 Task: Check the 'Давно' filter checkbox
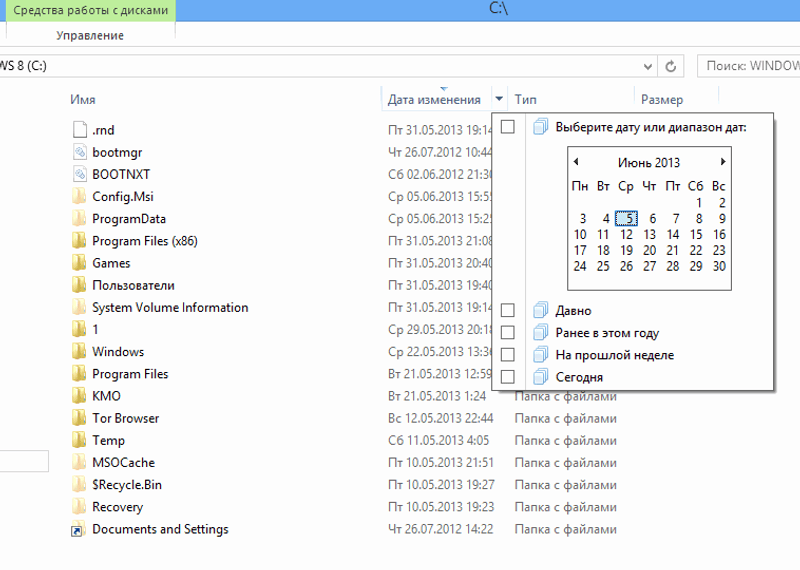(508, 311)
